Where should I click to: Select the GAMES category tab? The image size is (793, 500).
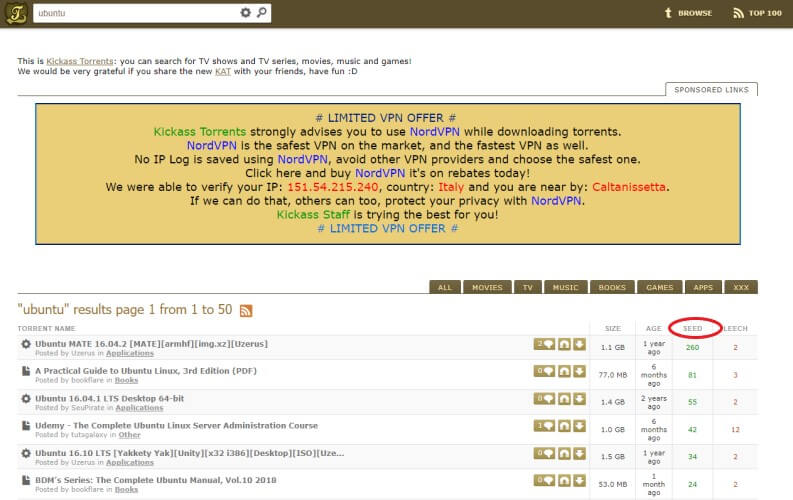660,287
